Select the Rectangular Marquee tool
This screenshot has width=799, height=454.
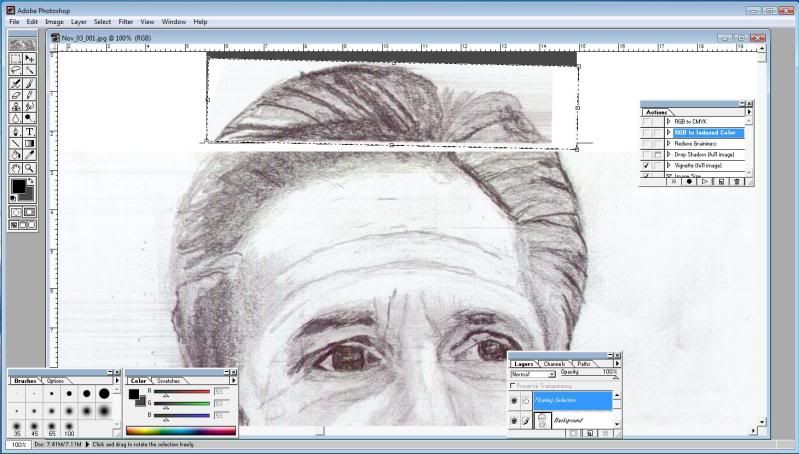point(16,59)
